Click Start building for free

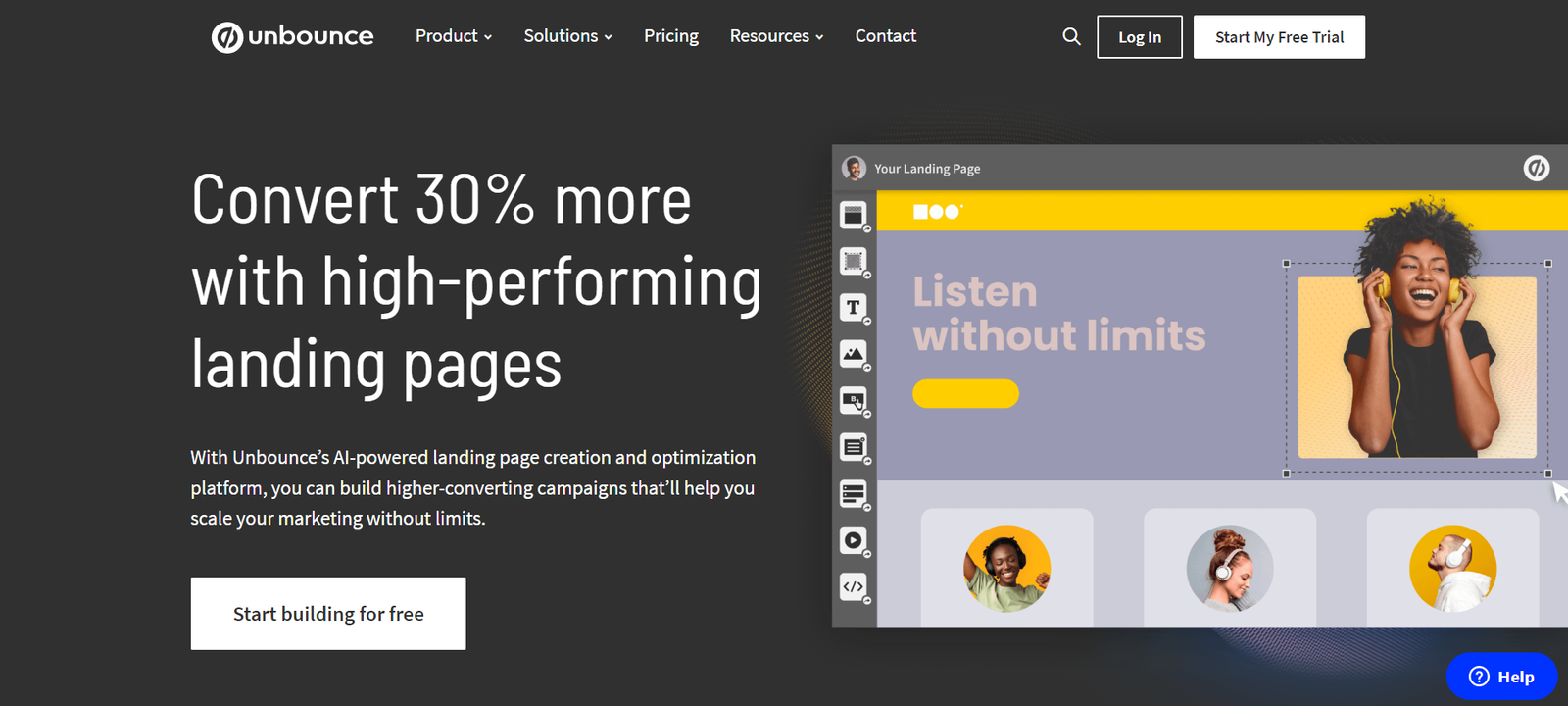pos(328,614)
